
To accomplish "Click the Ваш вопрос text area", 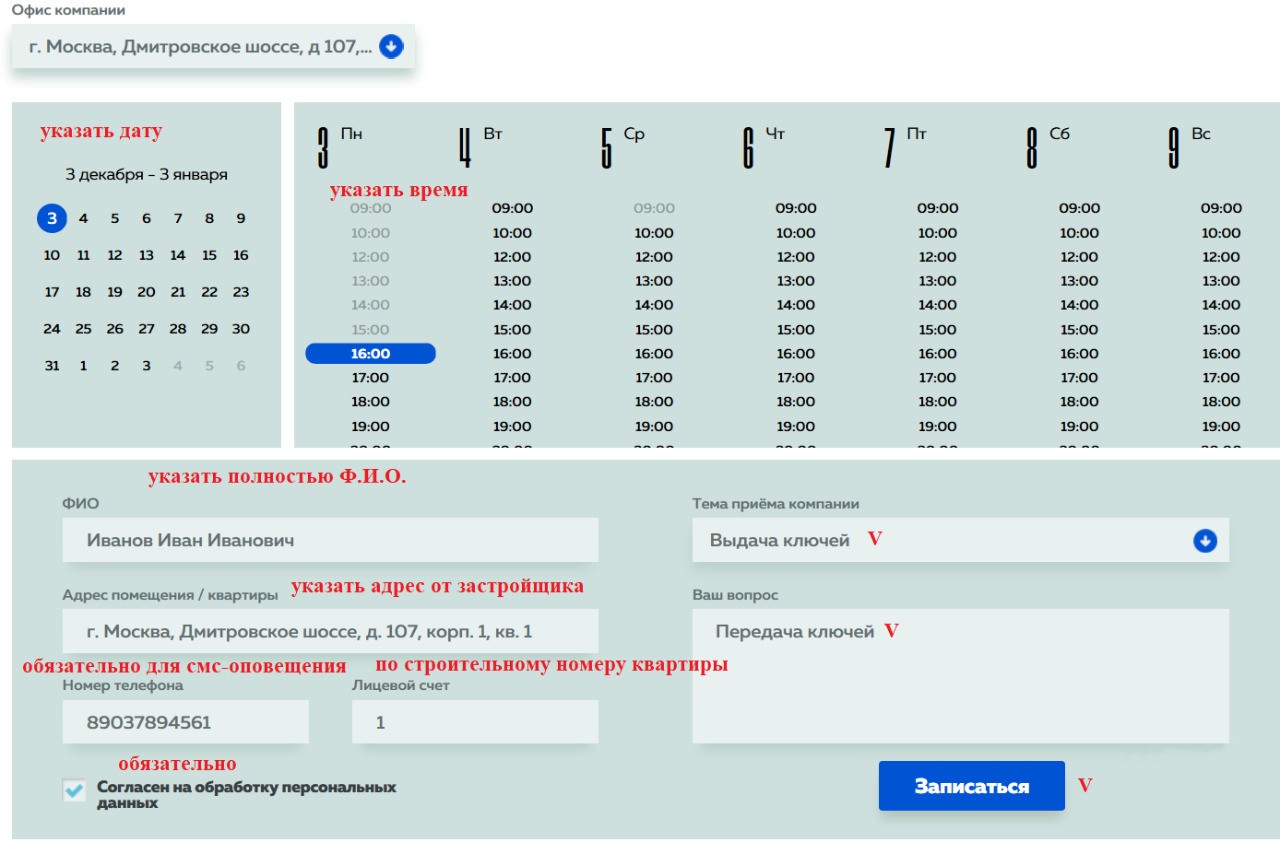I will 960,690.
